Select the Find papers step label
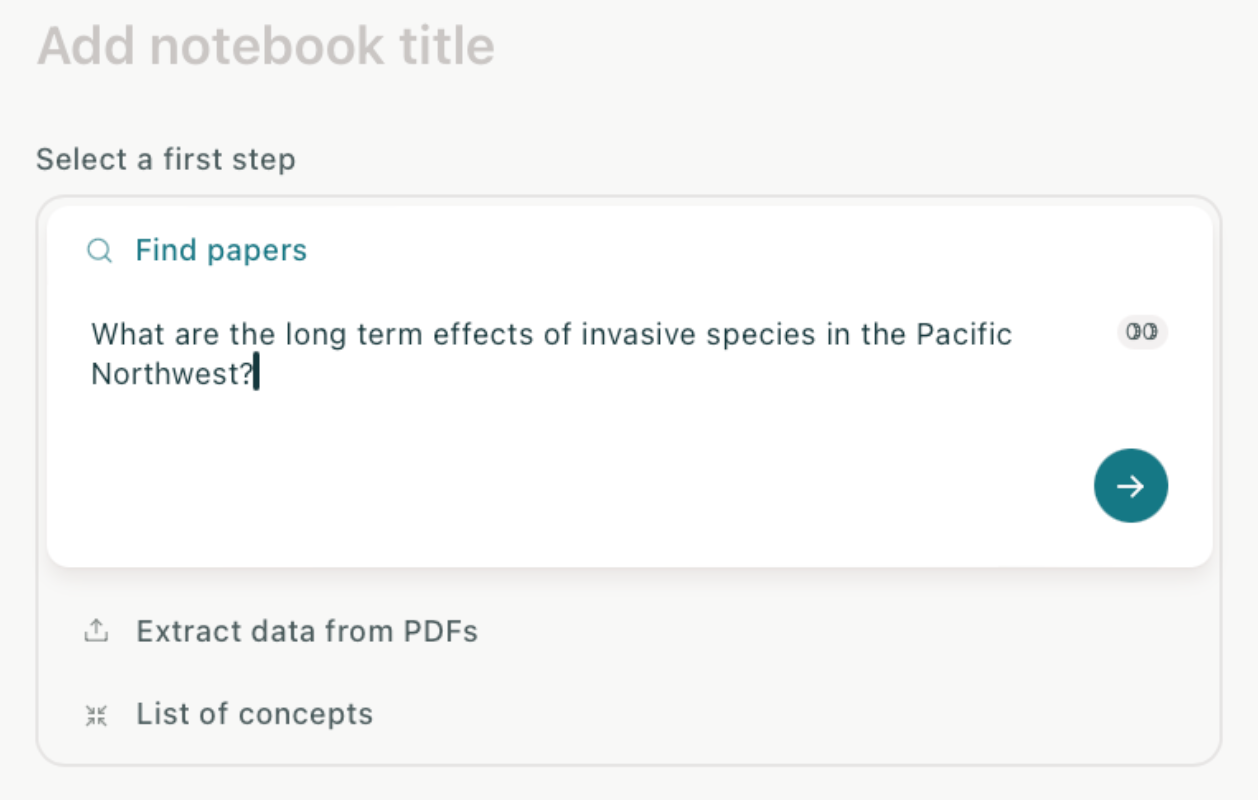Screen dimensions: 1258x800 point(221,250)
